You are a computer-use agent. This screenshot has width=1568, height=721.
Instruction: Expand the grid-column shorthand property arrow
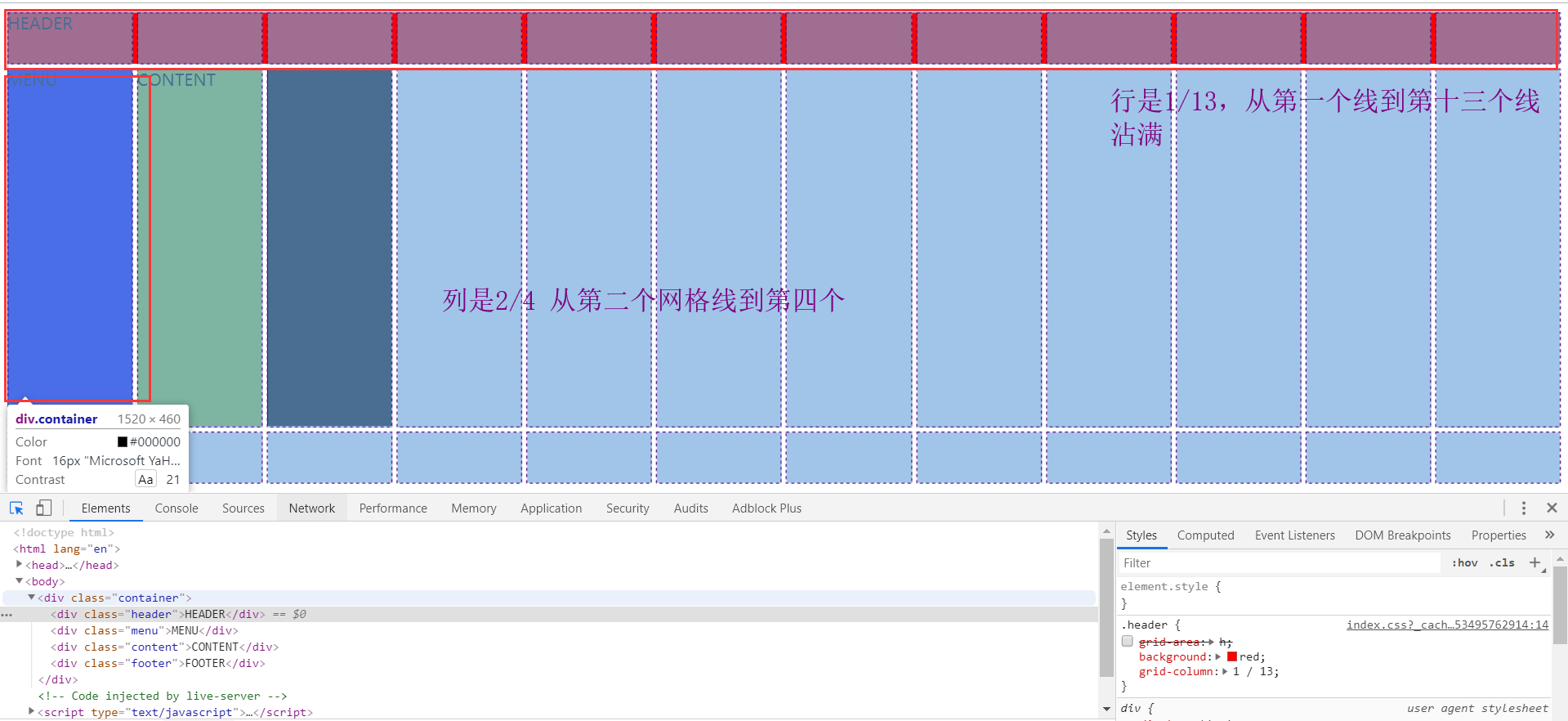click(x=1224, y=671)
